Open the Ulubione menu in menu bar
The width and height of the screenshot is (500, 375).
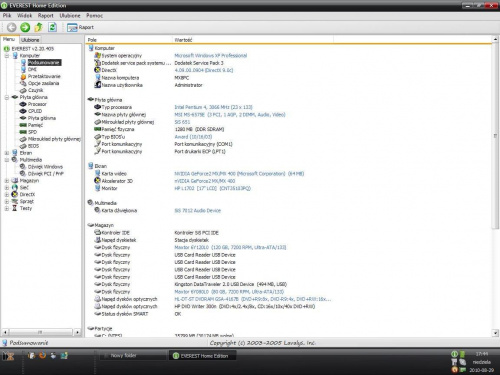(x=70, y=15)
